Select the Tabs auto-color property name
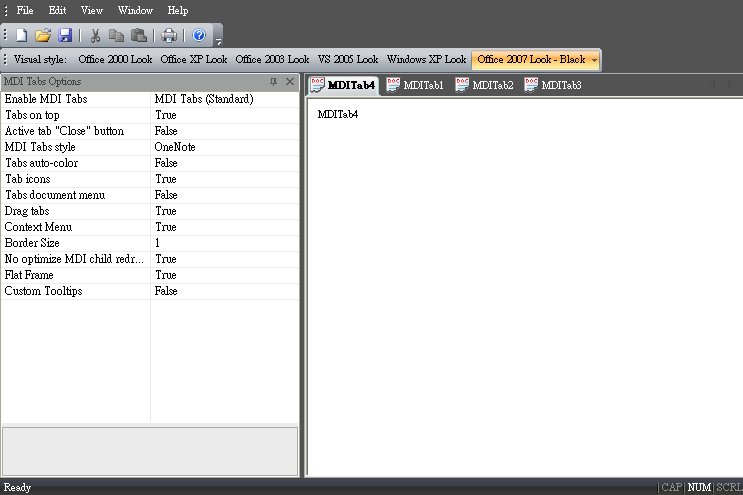 [41, 163]
